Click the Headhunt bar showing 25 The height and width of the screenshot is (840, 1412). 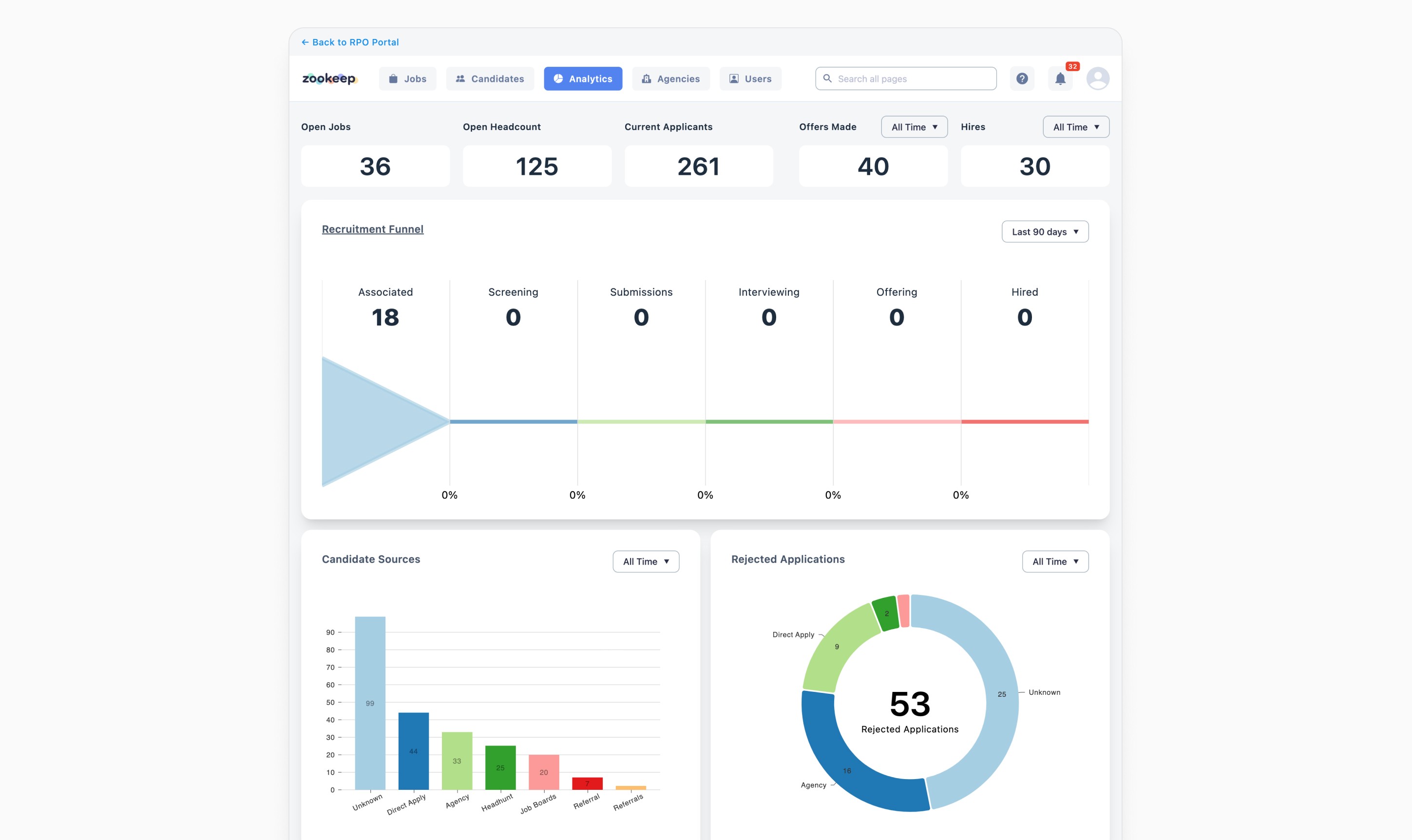coord(500,767)
